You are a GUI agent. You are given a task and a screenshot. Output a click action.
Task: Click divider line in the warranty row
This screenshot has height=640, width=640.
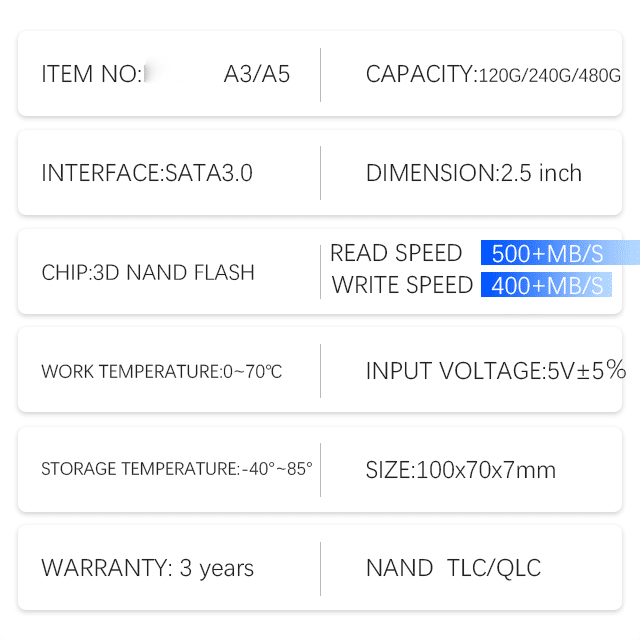(320, 569)
